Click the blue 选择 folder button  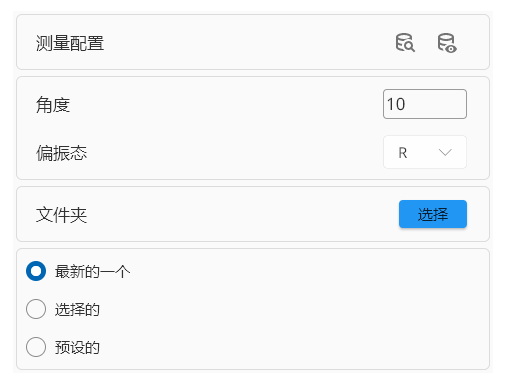433,214
